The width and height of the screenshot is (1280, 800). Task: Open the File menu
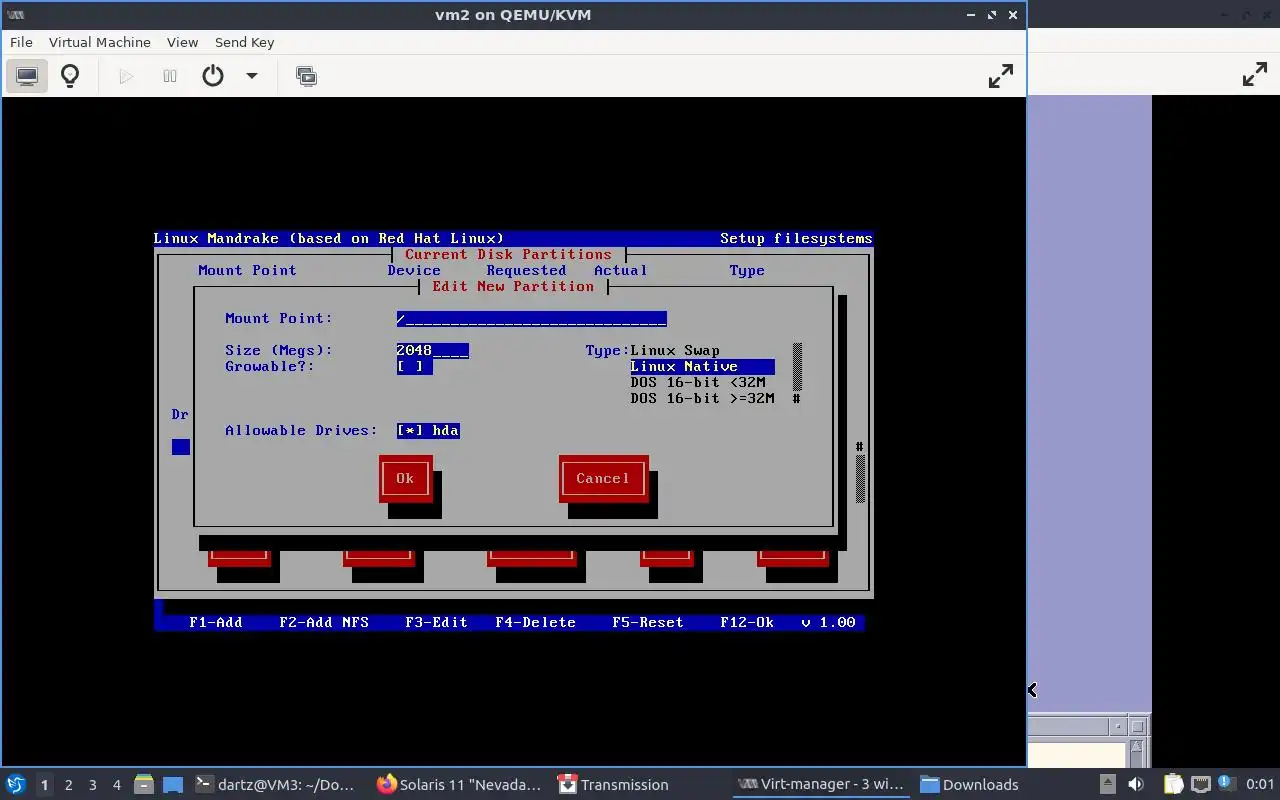(21, 42)
